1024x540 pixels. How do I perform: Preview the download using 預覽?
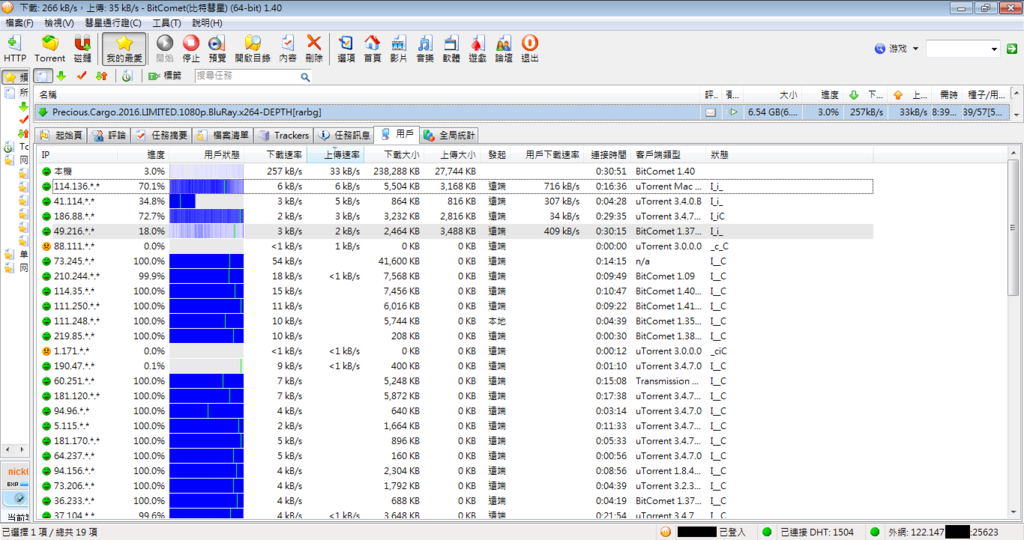click(217, 49)
